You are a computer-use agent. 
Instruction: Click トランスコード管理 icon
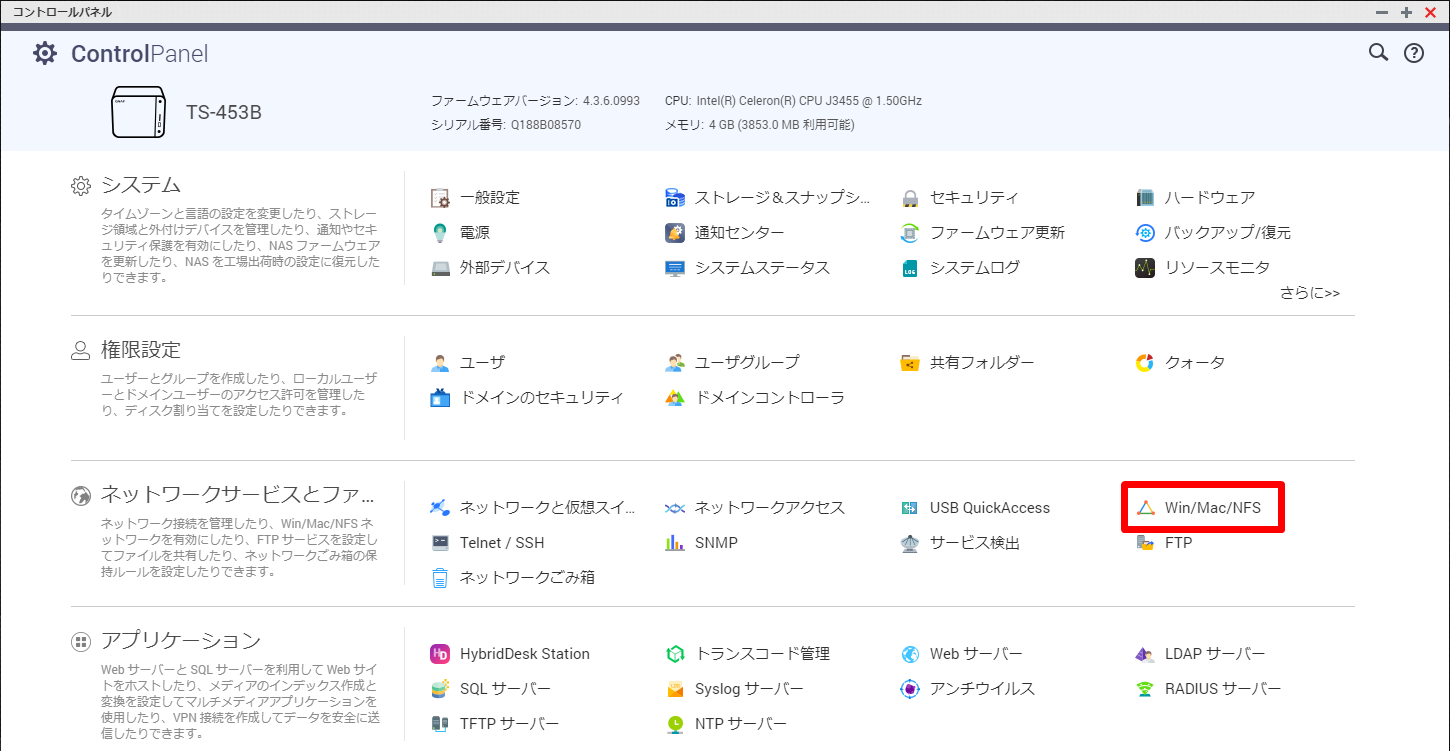[x=675, y=654]
